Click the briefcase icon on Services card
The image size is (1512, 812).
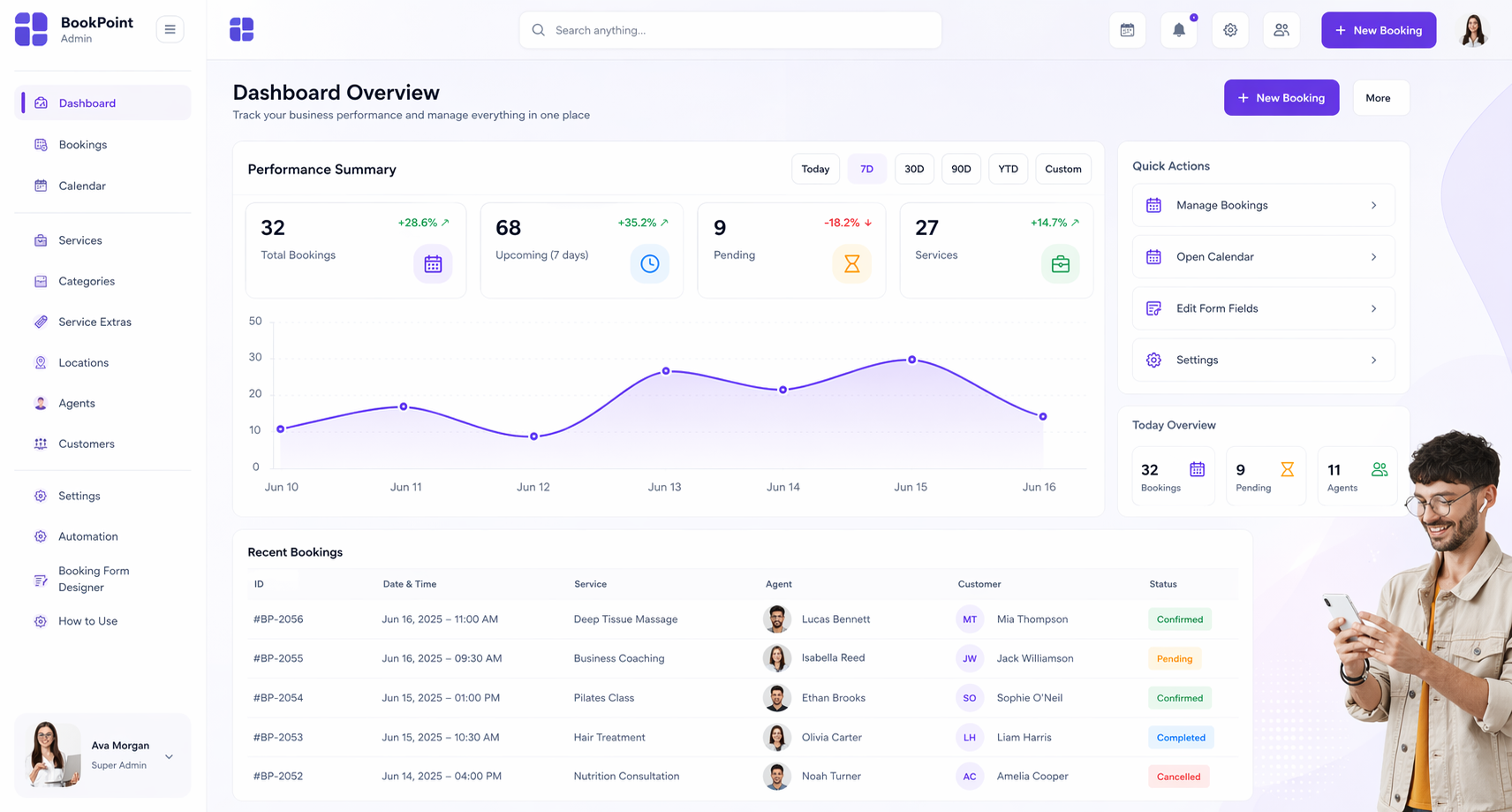point(1061,263)
